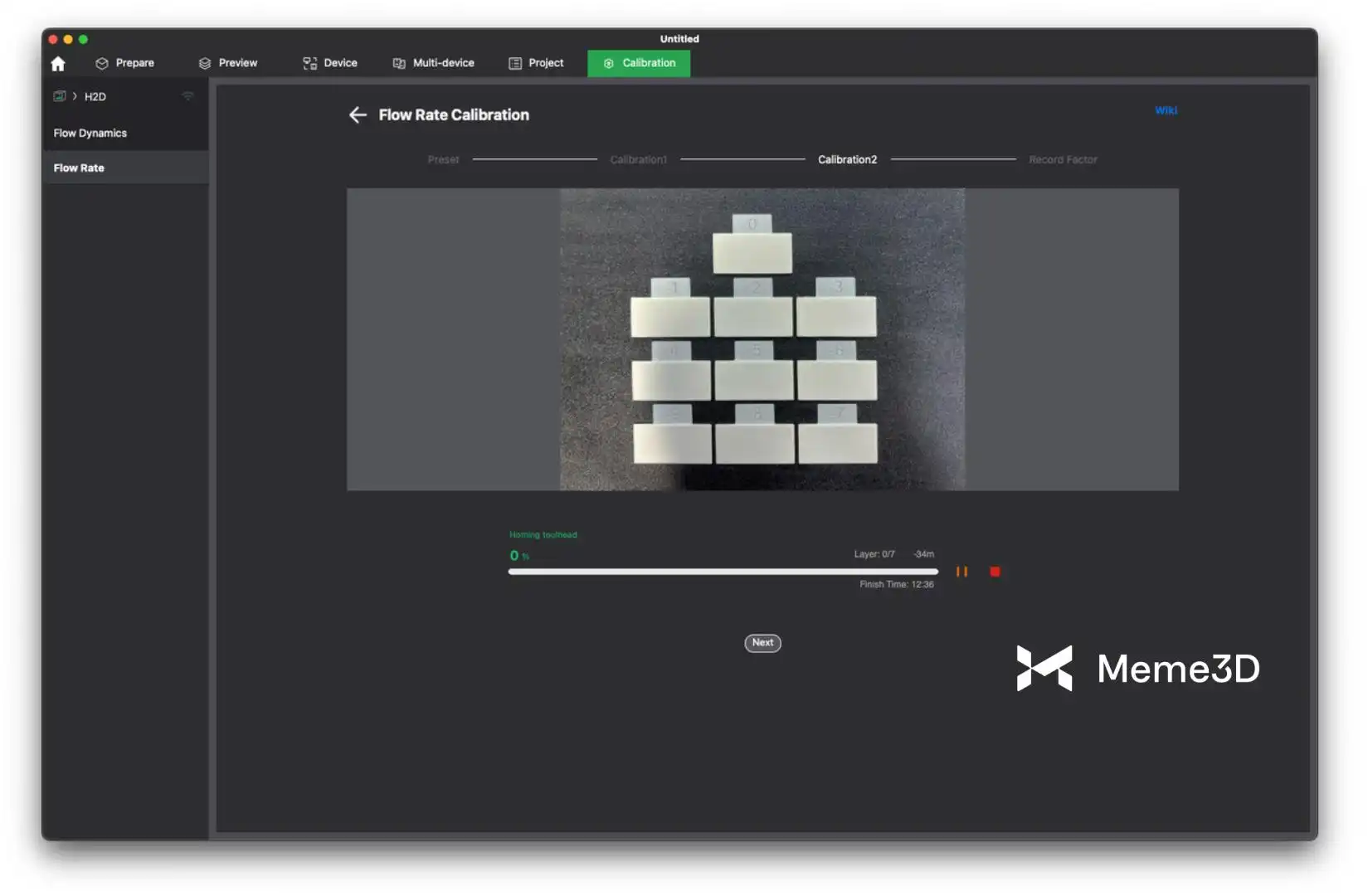Select Flow Rate in the sidebar
This screenshot has width=1368, height=896.
coord(79,168)
